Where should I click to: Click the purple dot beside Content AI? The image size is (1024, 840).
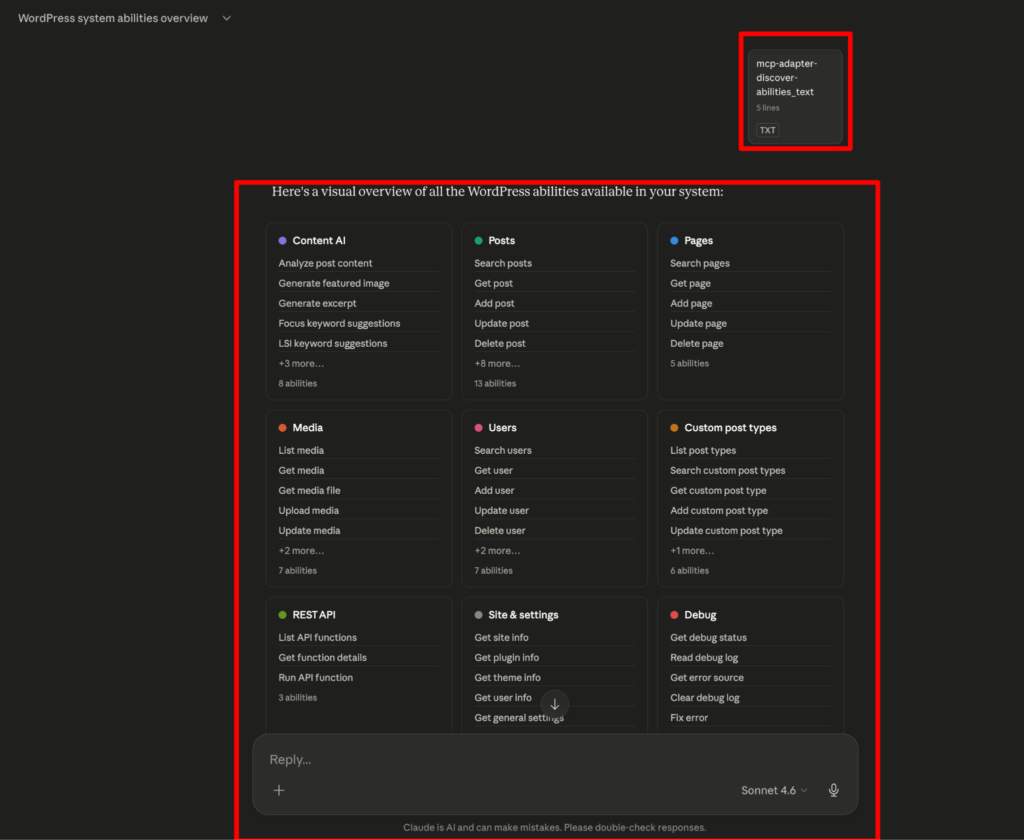coord(283,240)
